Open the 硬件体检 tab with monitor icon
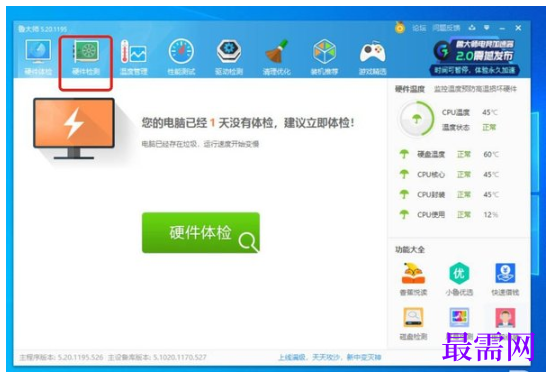Screen dimensions: 554x378 point(38,58)
